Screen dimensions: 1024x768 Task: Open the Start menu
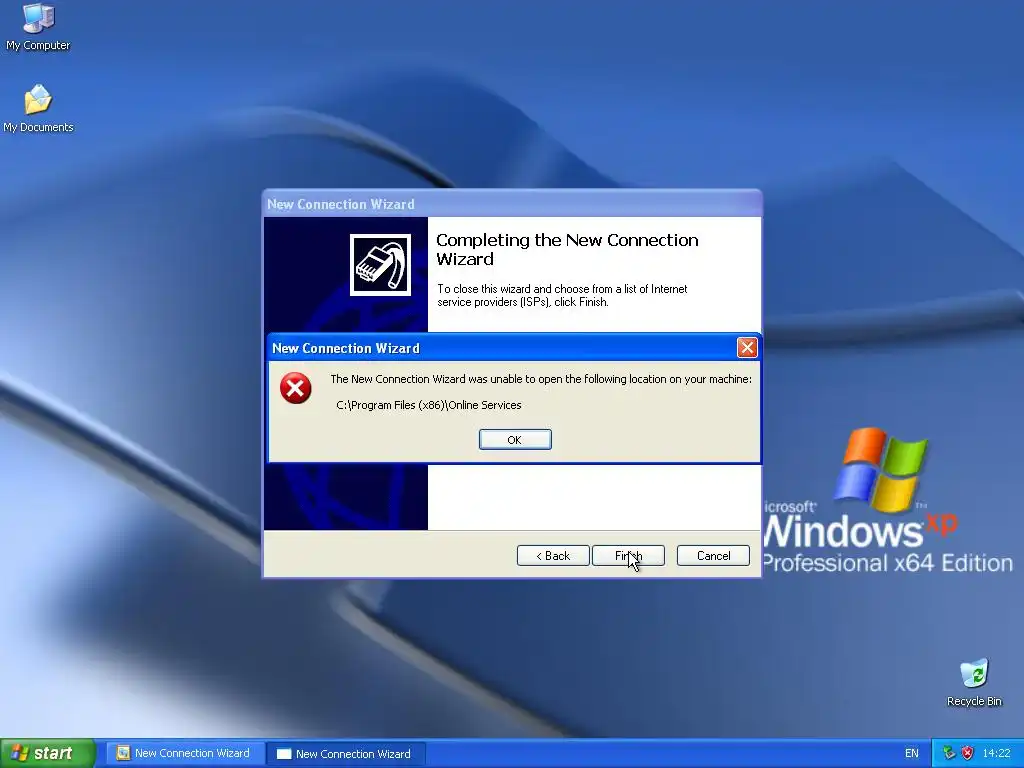point(48,753)
